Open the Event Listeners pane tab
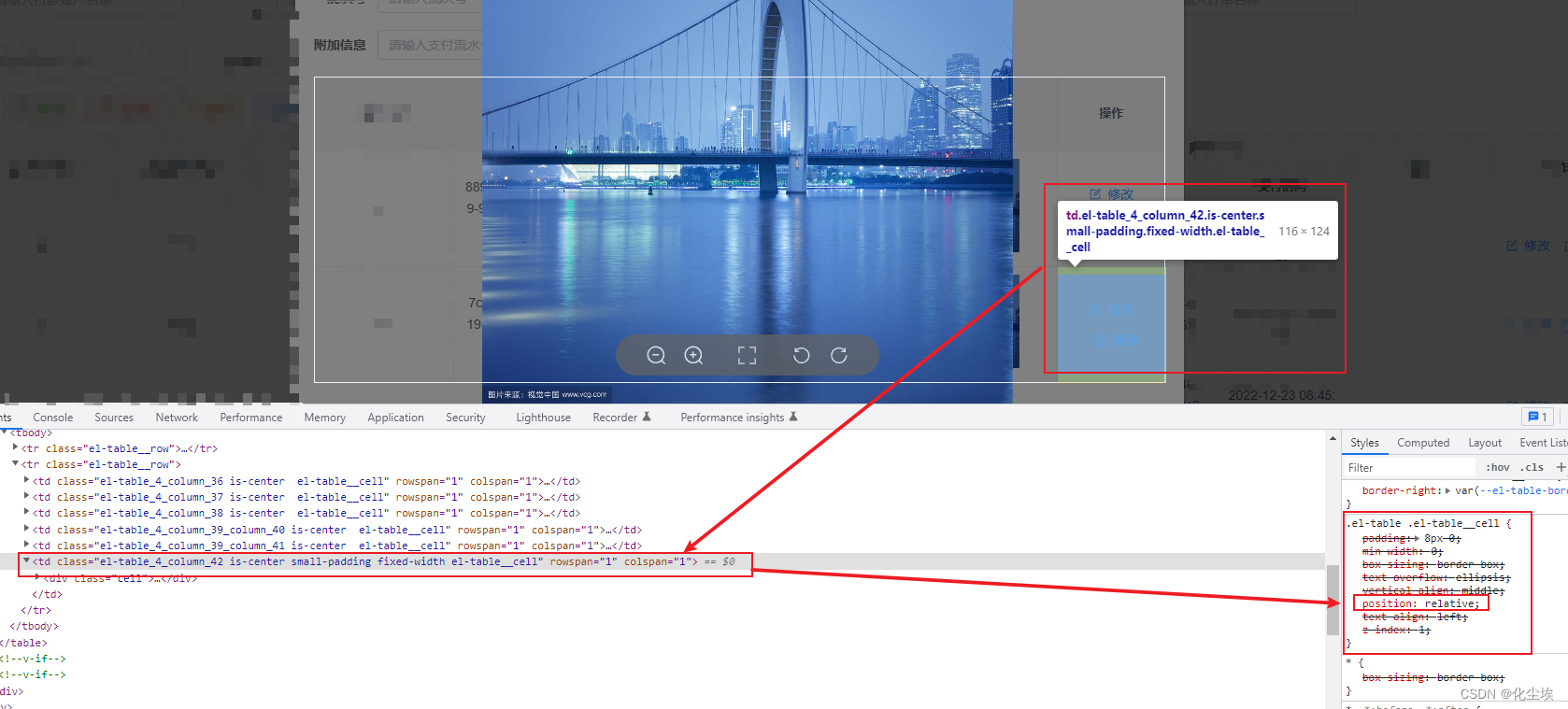This screenshot has height=709, width=1568. (x=1543, y=443)
